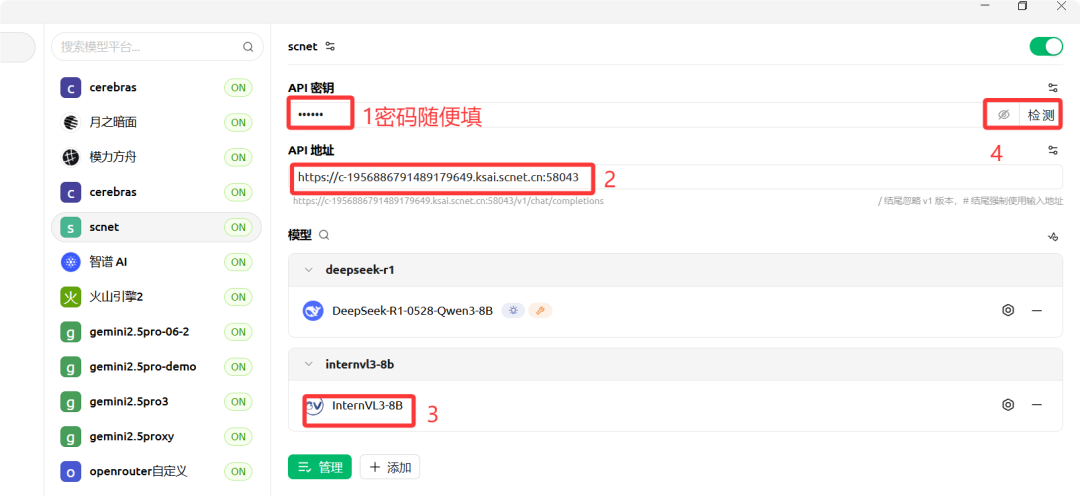The image size is (1080, 496).
Task: Remove InternVL3-8B with minus icon
Action: [1037, 404]
